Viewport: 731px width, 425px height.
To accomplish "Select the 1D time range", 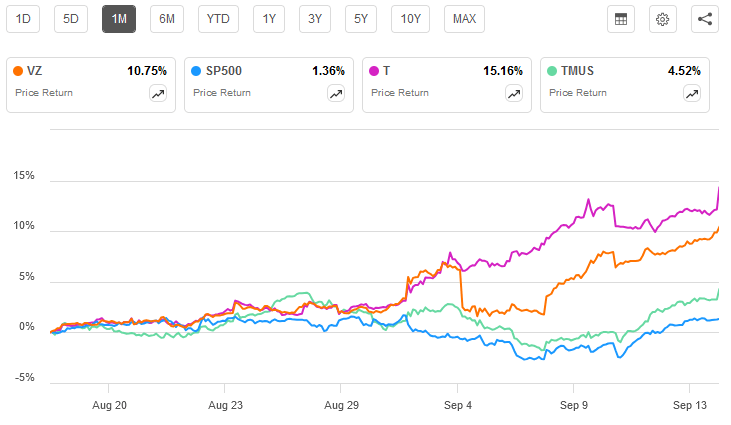I will click(x=23, y=19).
